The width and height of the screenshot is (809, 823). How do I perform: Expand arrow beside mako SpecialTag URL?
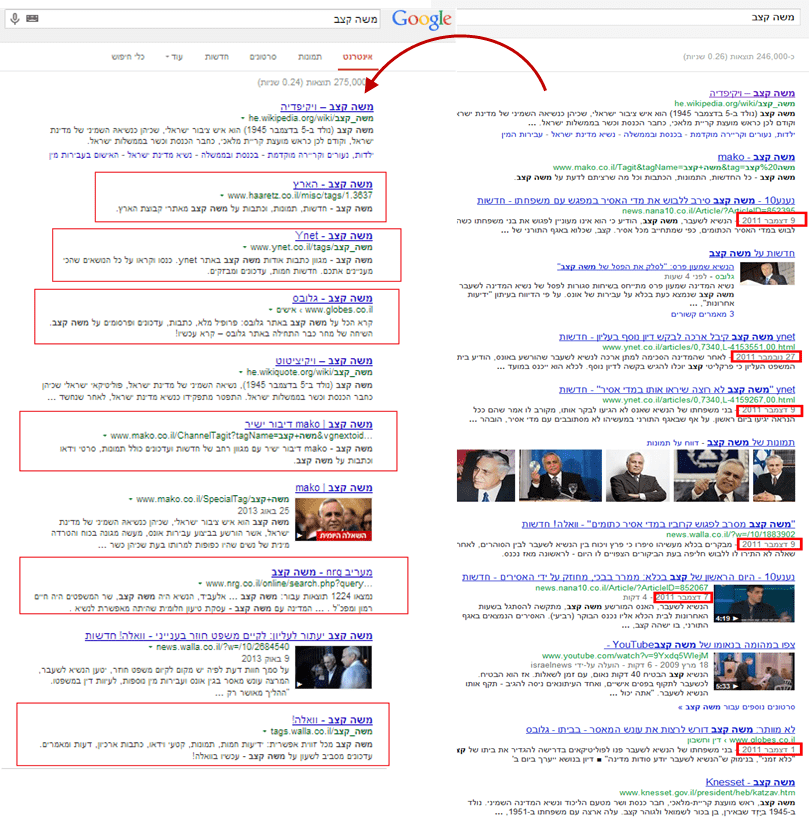[x=131, y=499]
